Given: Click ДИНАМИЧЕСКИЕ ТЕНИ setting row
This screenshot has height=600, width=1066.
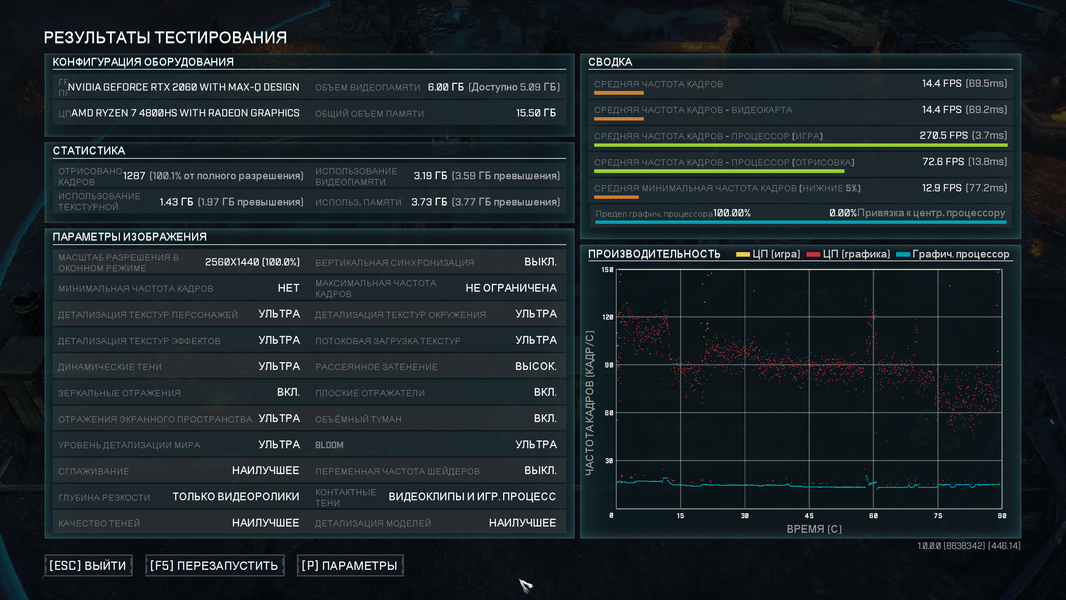Looking at the screenshot, I should coord(180,366).
